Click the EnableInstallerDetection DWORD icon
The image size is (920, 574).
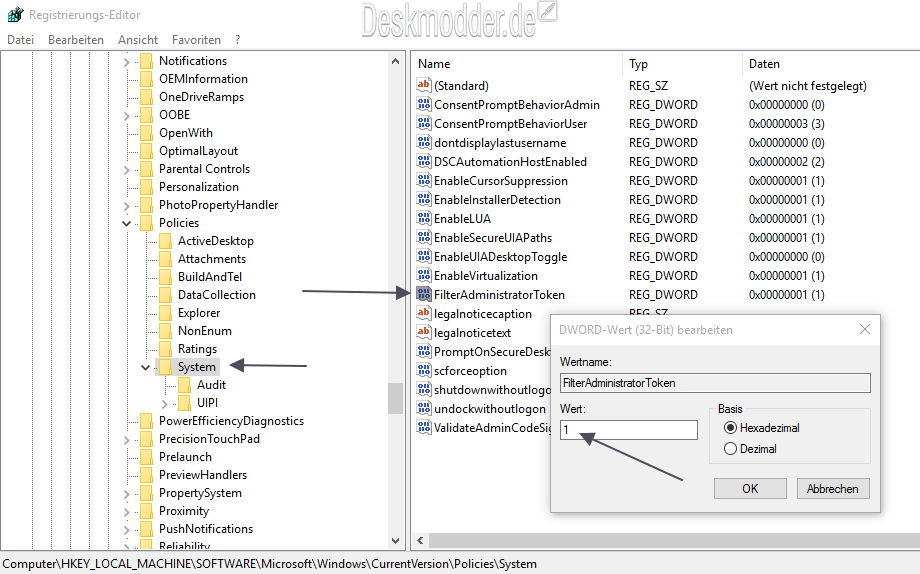click(x=424, y=199)
